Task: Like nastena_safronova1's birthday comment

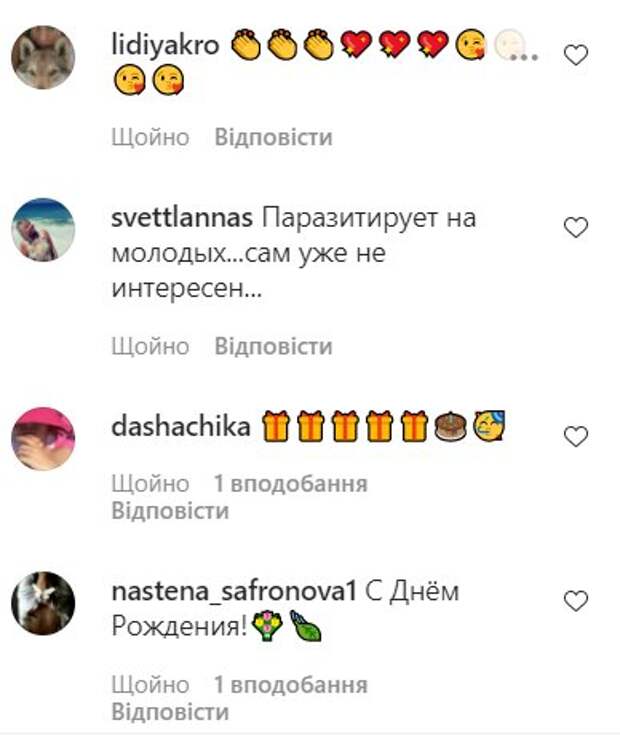Action: [x=575, y=601]
